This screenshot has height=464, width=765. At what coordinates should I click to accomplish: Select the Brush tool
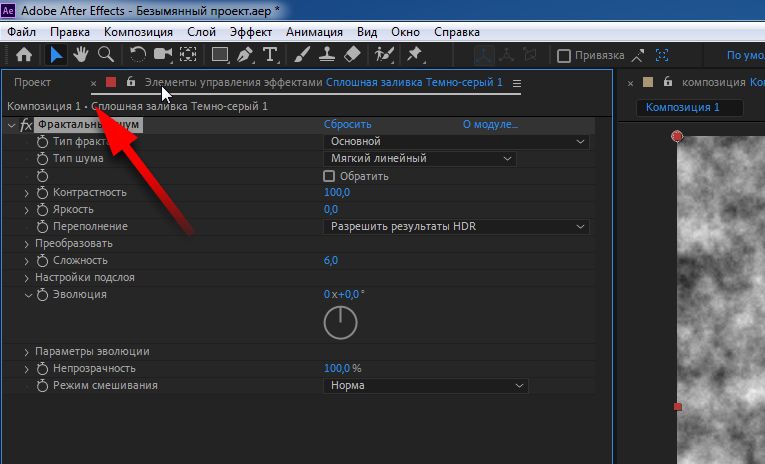click(302, 55)
